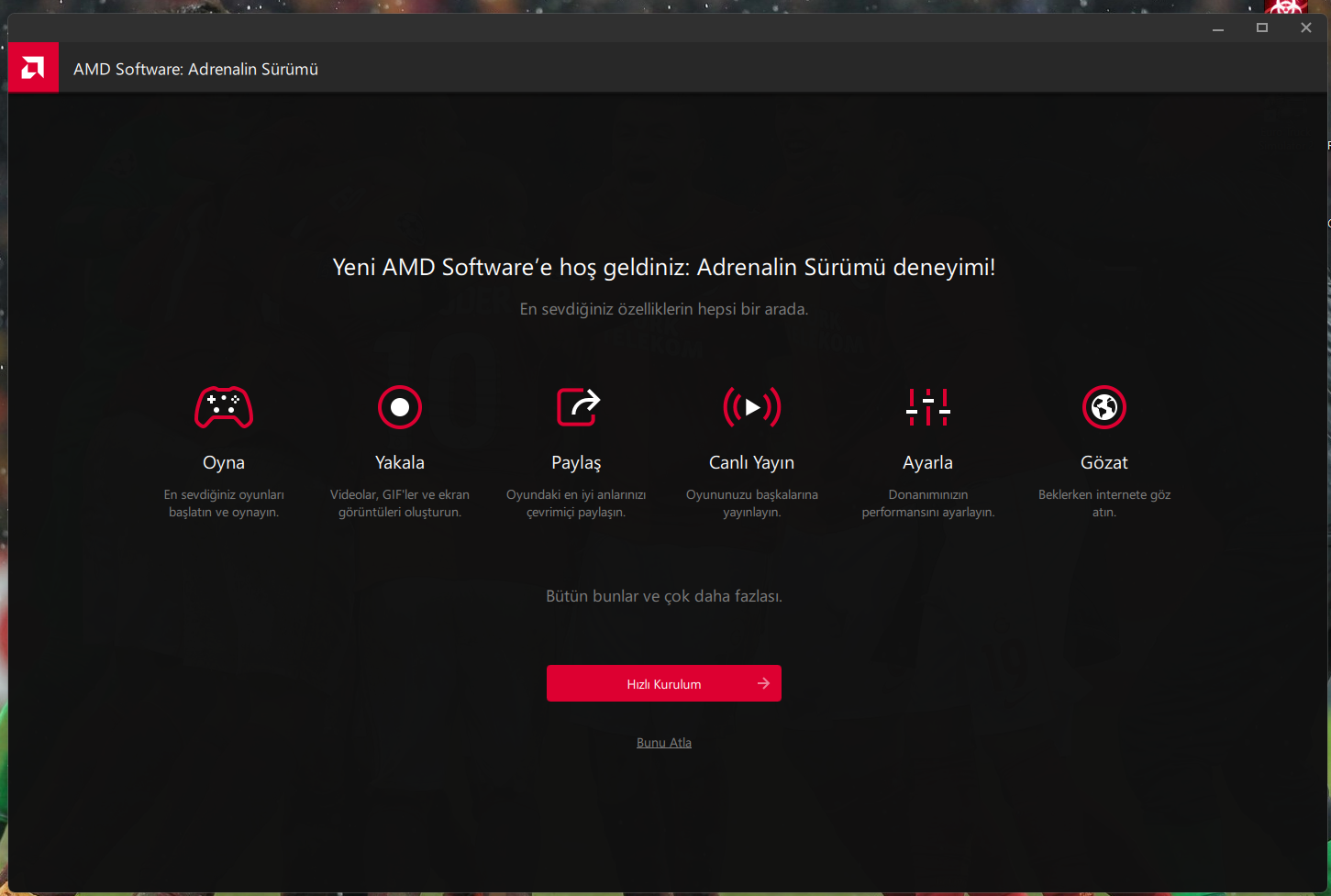The height and width of the screenshot is (896, 1331).
Task: Click 'Oyununuzu başkalarına yayınlayın.' description
Action: [x=752, y=503]
